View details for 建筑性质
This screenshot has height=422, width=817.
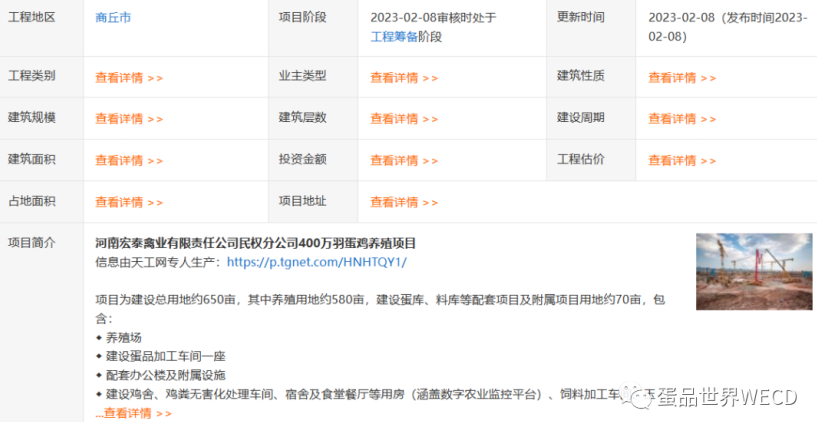point(681,77)
